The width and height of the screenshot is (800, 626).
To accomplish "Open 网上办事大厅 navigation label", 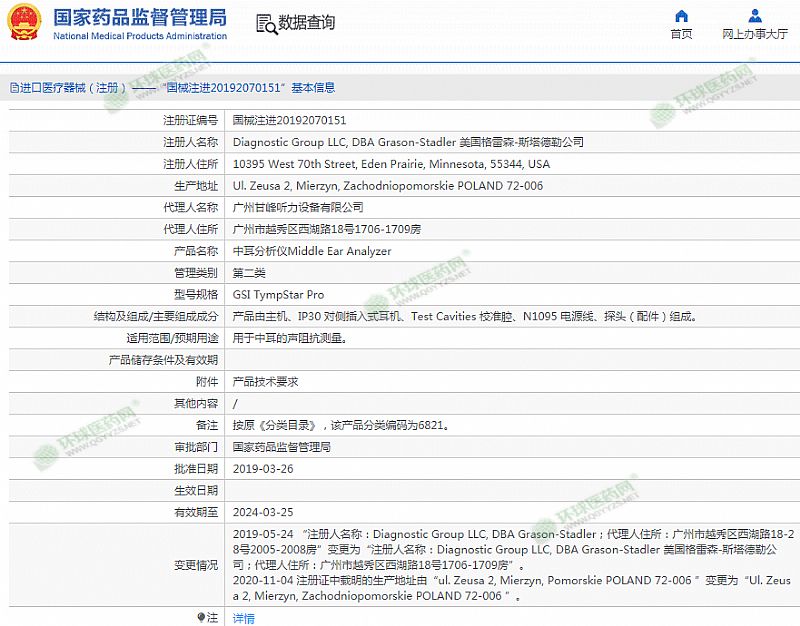I will 755,34.
